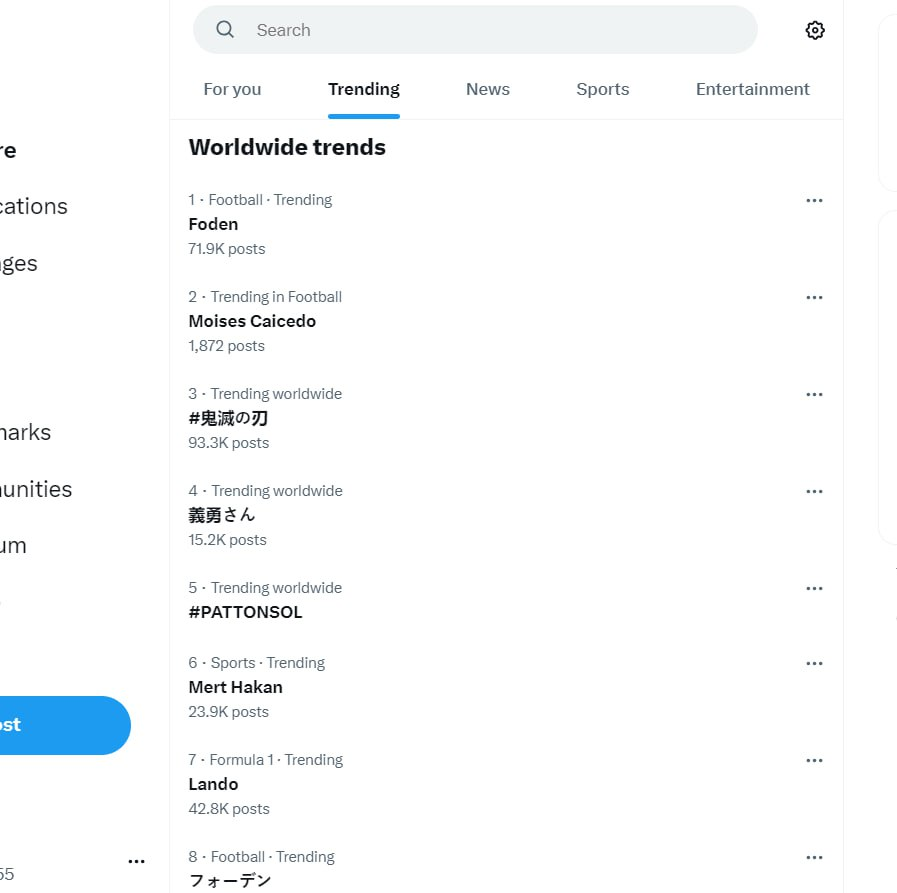The height and width of the screenshot is (893, 897).
Task: Open the sidebar account more menu
Action: 136,860
